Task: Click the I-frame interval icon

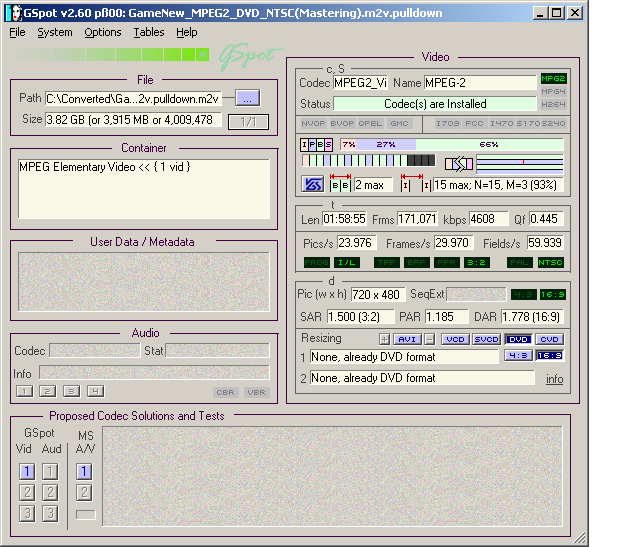Action: 416,182
